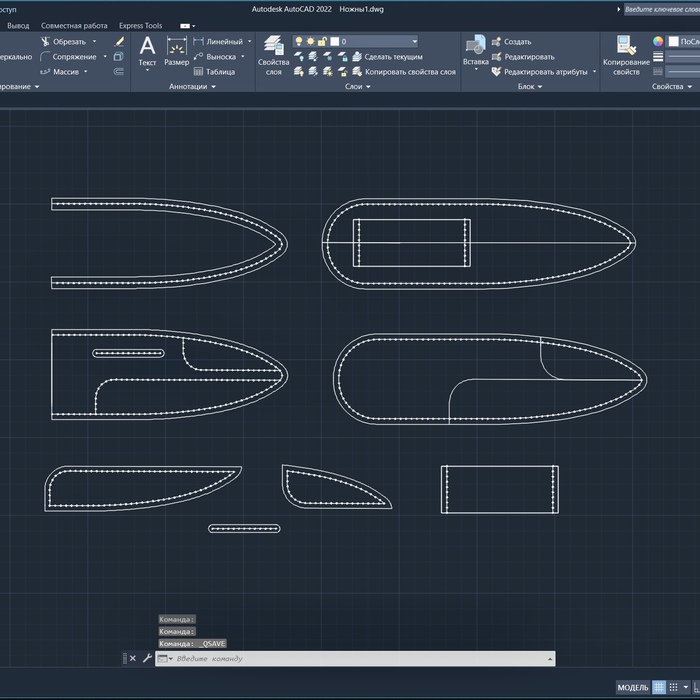Screen dimensions: 700x700
Task: Toggle MODEL space button in status bar
Action: [632, 688]
